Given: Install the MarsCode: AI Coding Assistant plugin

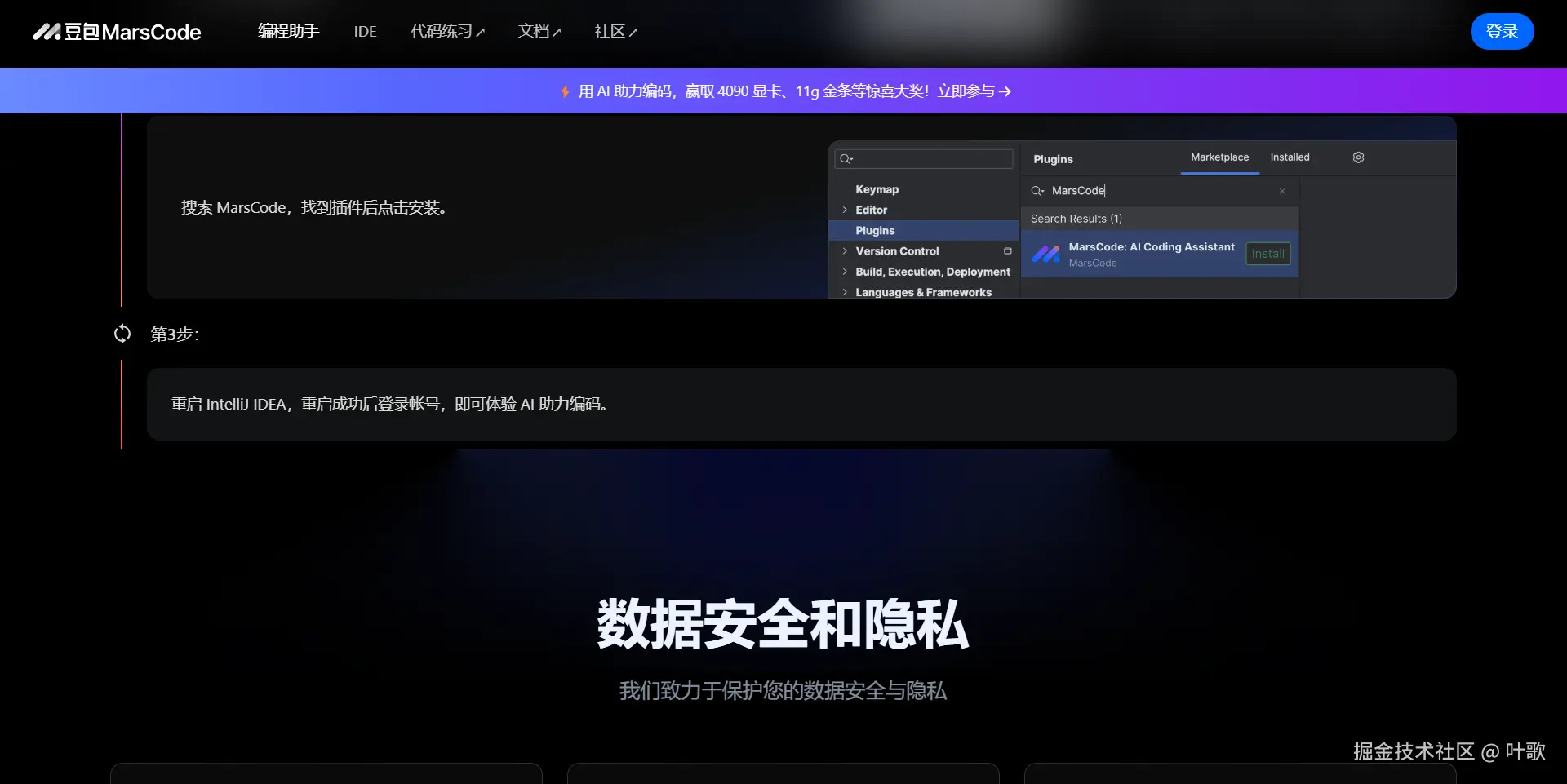Looking at the screenshot, I should pos(1267,254).
